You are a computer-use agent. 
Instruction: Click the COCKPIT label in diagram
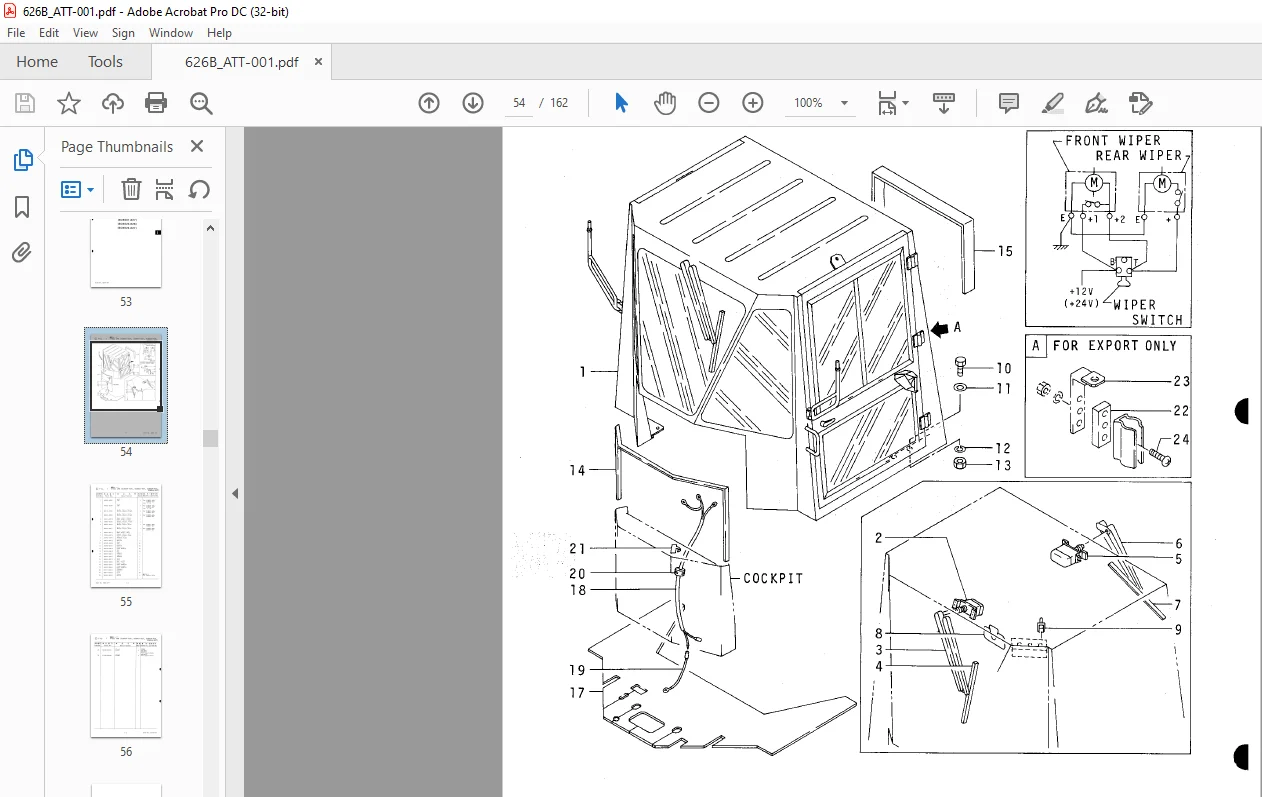pyautogui.click(x=773, y=579)
